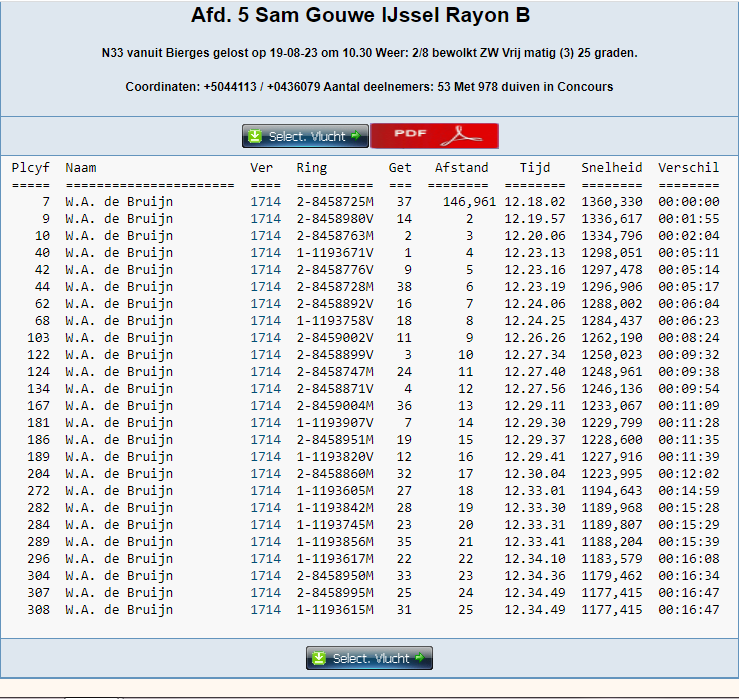Open Ver link 1714 in row Plcyf 68

pos(265,321)
